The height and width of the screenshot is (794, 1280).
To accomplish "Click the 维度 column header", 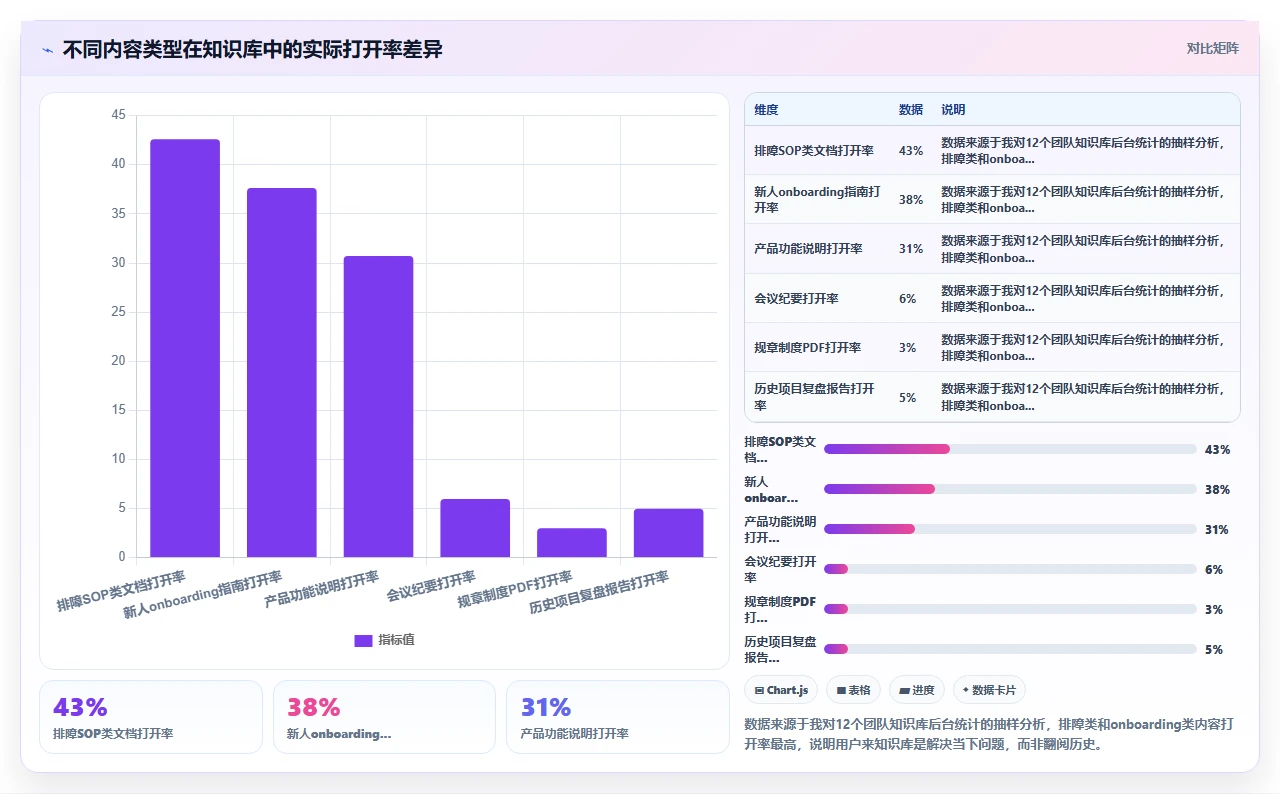I will coord(766,110).
